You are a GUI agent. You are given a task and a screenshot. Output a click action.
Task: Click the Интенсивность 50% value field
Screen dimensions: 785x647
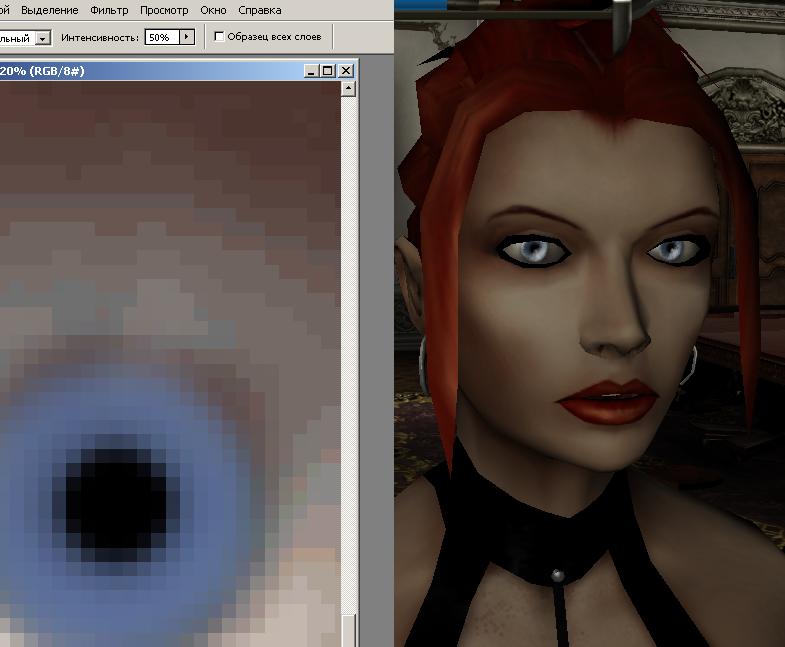coord(162,37)
